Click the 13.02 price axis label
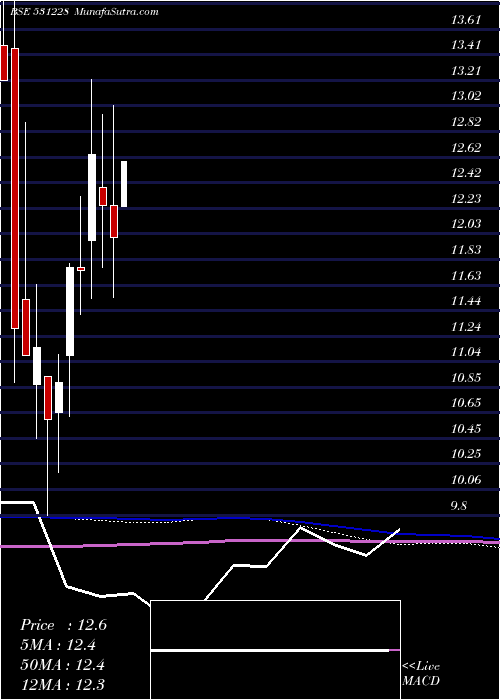 point(466,96)
